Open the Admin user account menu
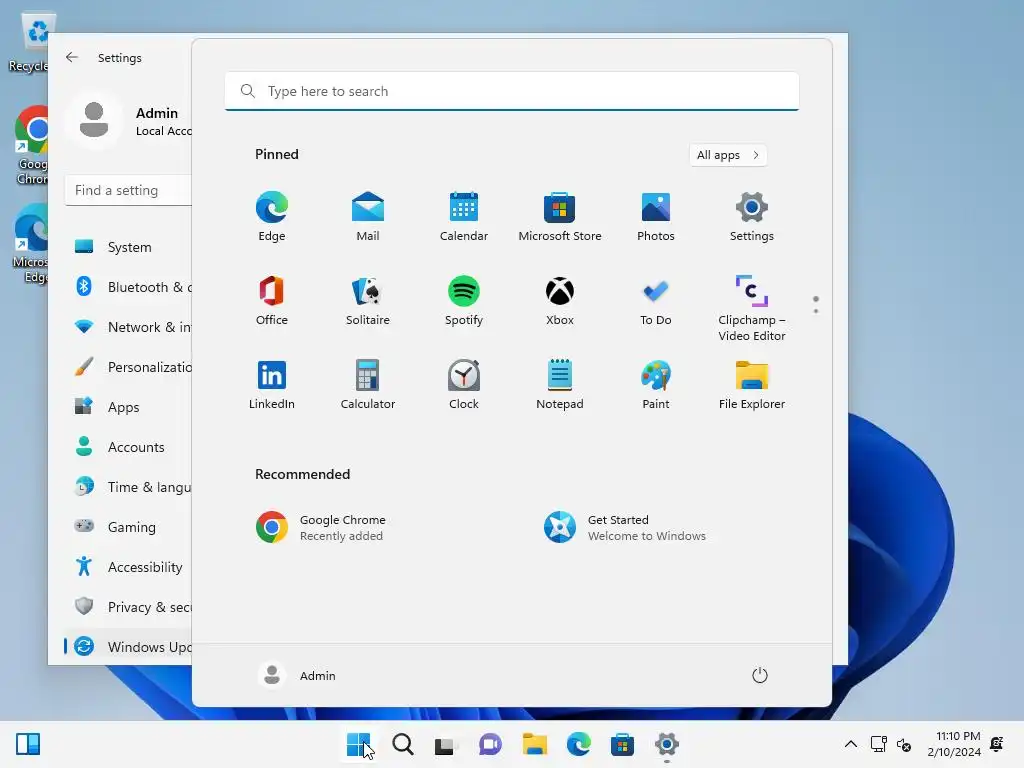The height and width of the screenshot is (768, 1024). 298,675
